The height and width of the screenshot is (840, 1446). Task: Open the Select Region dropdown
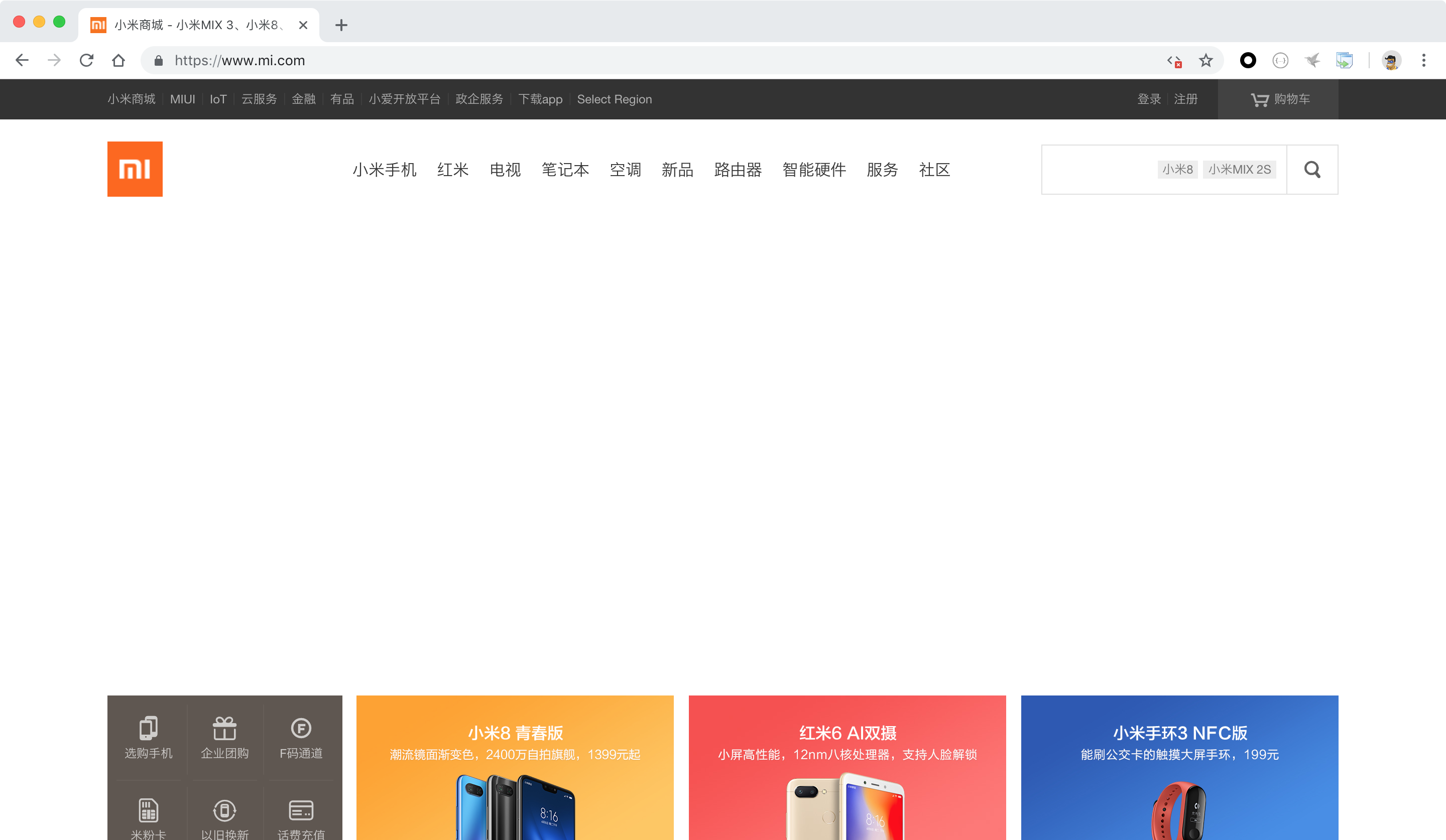point(615,99)
